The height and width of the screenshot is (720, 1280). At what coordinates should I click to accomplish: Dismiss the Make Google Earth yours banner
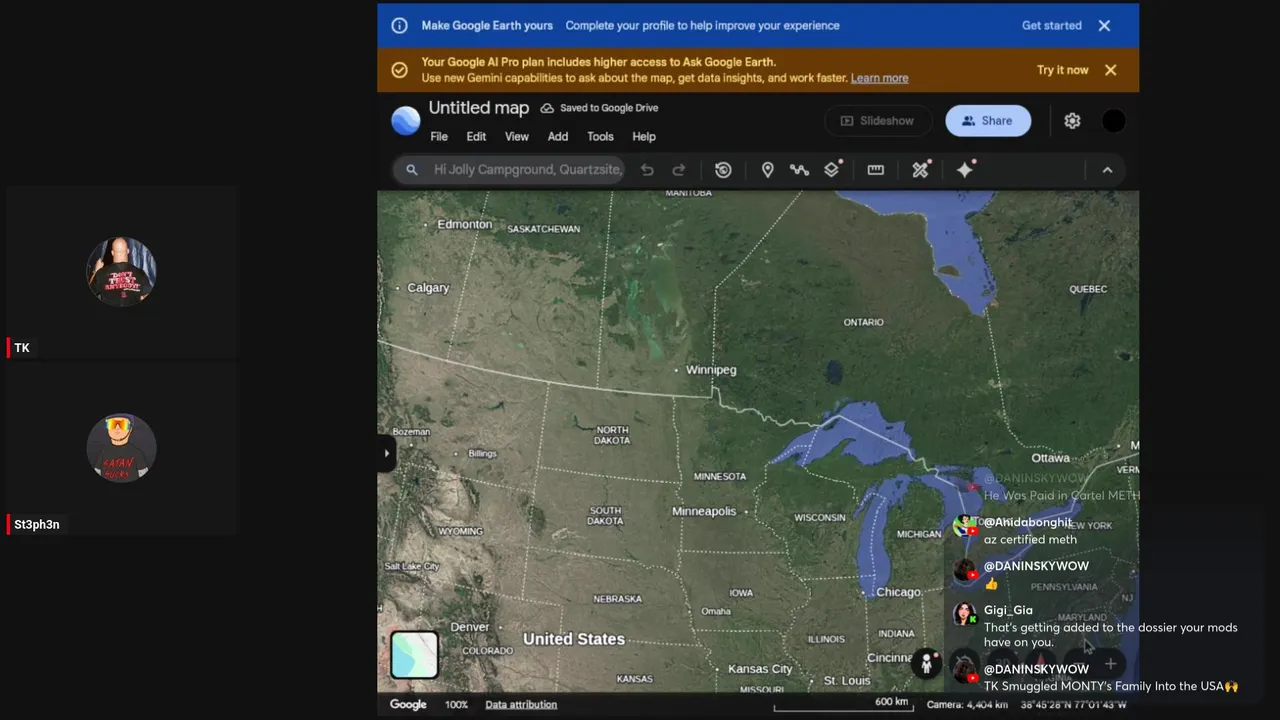(x=1104, y=26)
